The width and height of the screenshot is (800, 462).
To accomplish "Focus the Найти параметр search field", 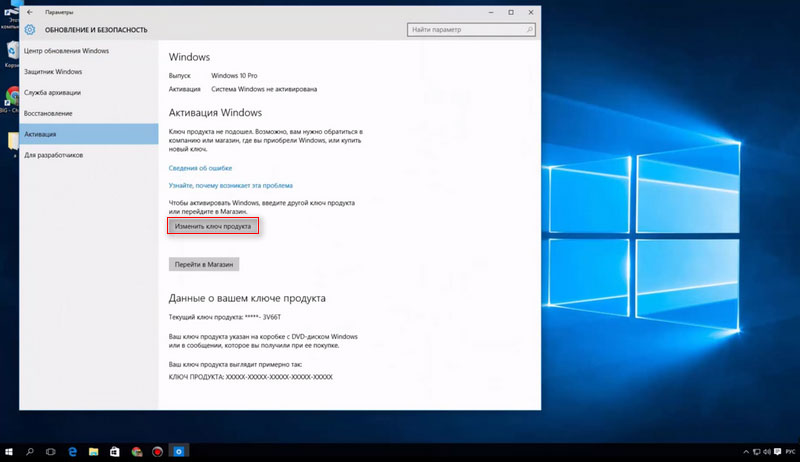I will pos(471,30).
